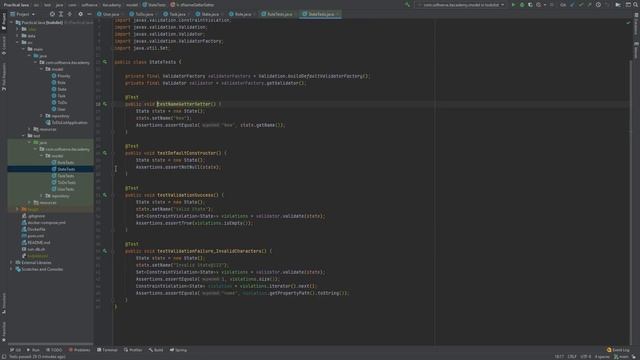This screenshot has width=640, height=360.
Task: Select ToDoListApplication in the project tree
Action: 67,122
